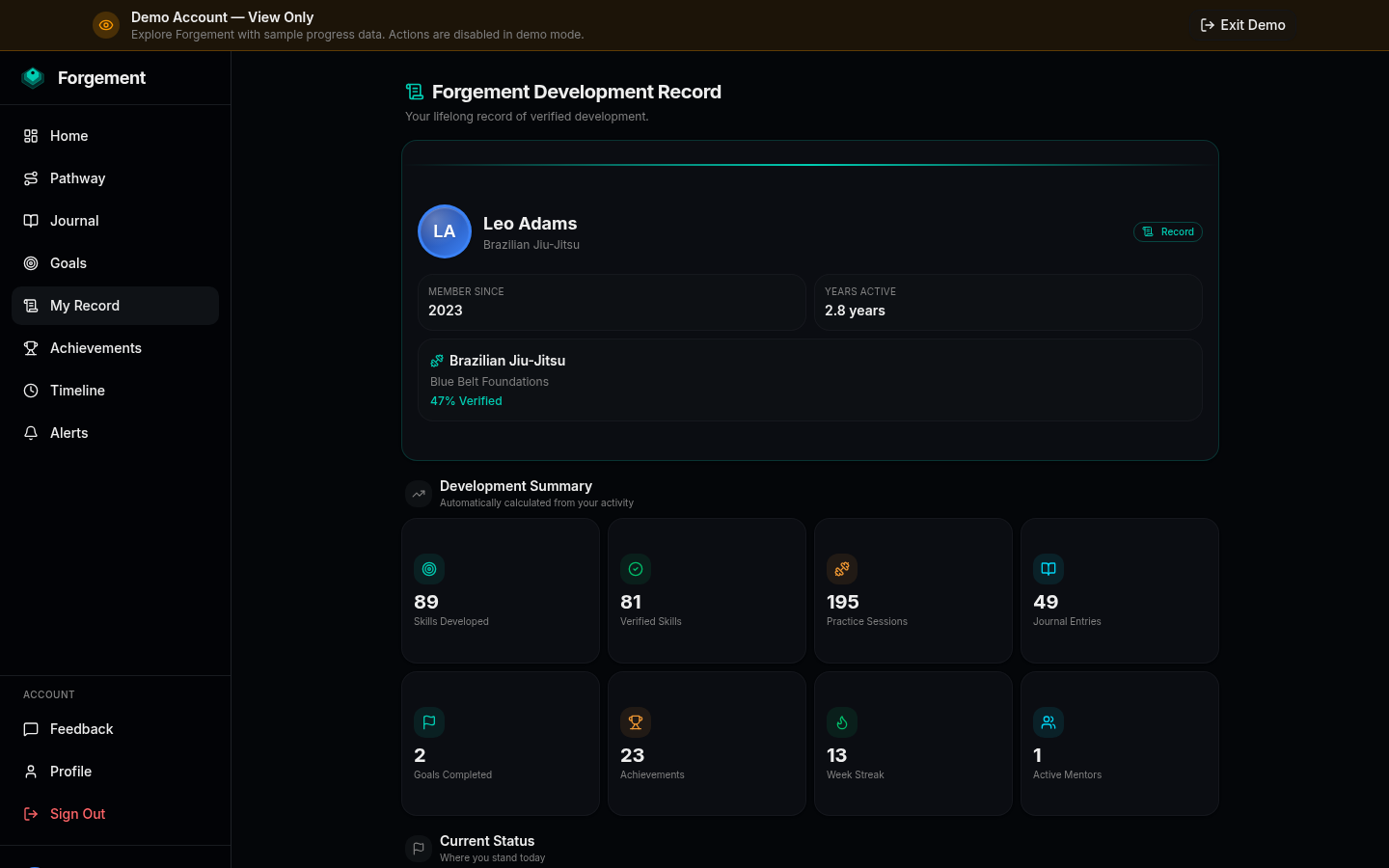Screen dimensions: 1389x868
Task: Click the Journal Entries book icon
Action: (1049, 569)
